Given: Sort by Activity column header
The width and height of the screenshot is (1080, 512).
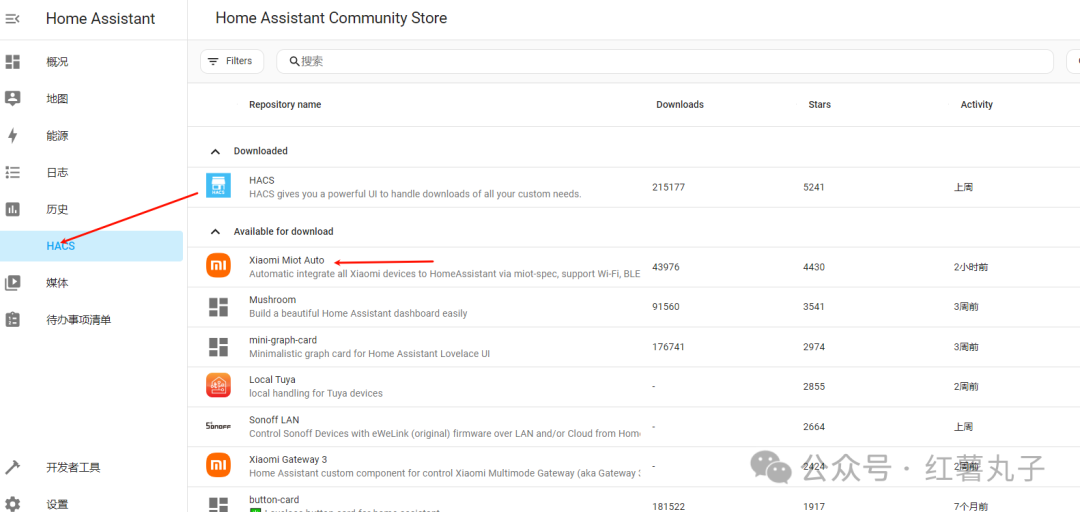Looking at the screenshot, I should coord(977,105).
